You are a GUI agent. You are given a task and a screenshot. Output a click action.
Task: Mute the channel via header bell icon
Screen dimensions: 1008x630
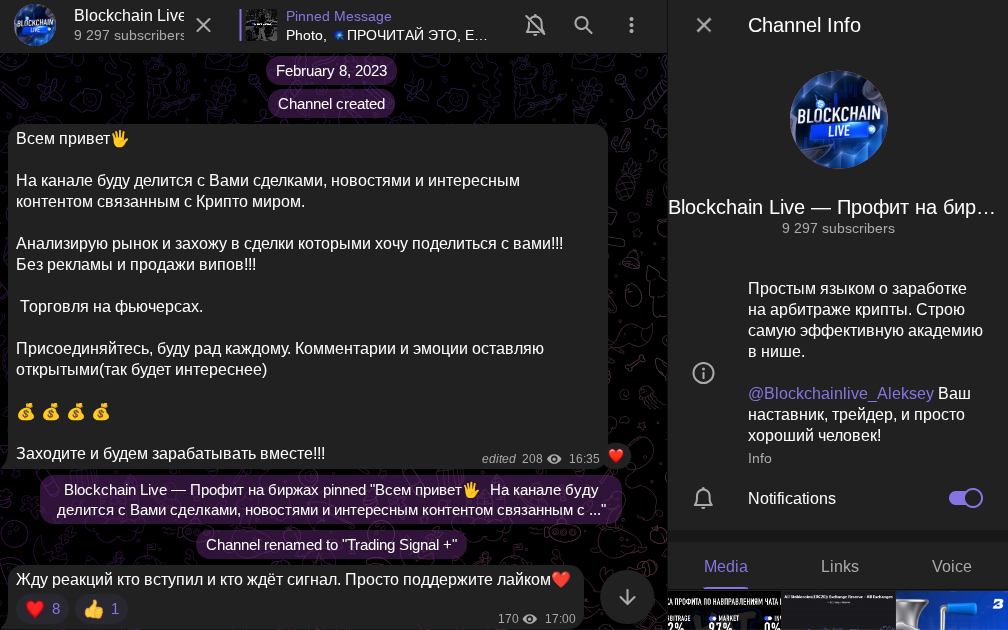coord(535,25)
